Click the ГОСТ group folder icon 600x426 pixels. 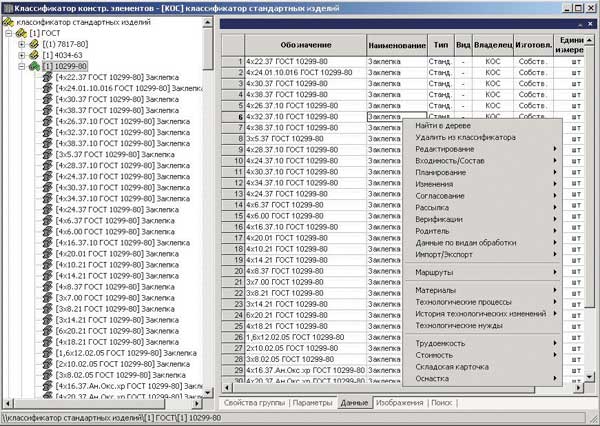coord(21,34)
